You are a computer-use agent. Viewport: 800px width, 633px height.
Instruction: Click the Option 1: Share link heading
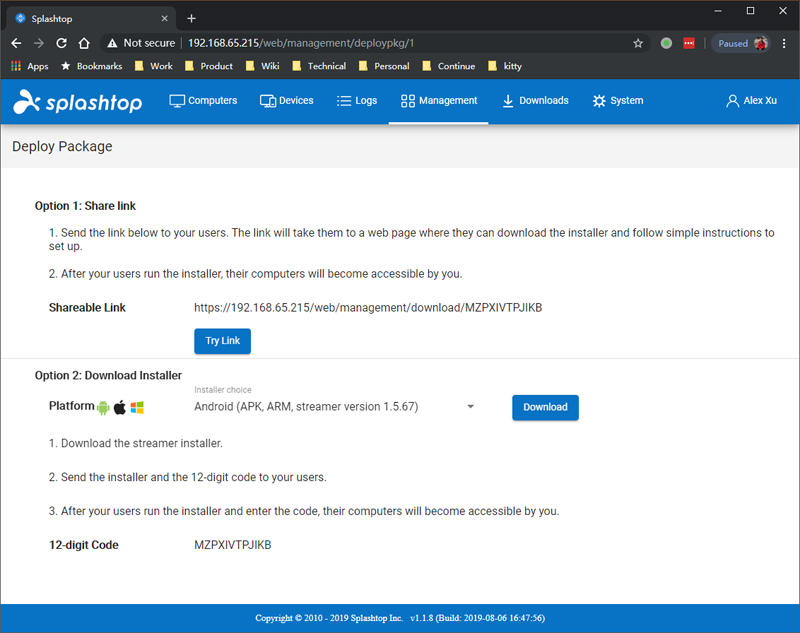[x=85, y=206]
